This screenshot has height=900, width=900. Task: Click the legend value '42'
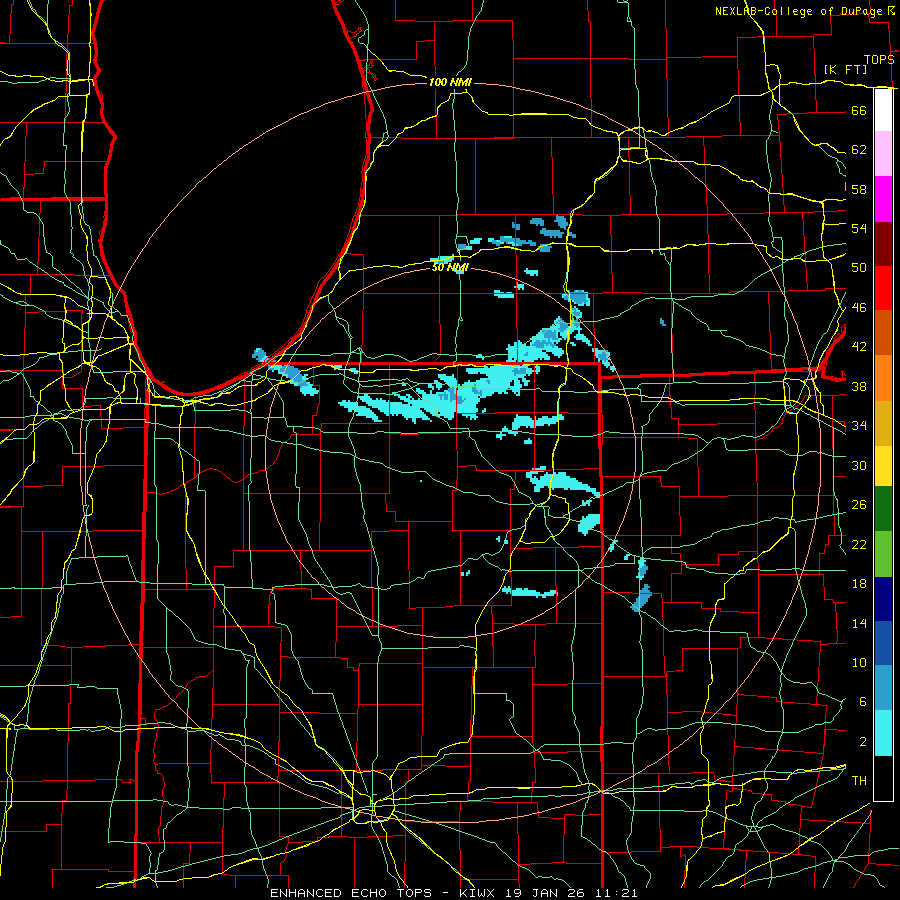[x=859, y=347]
